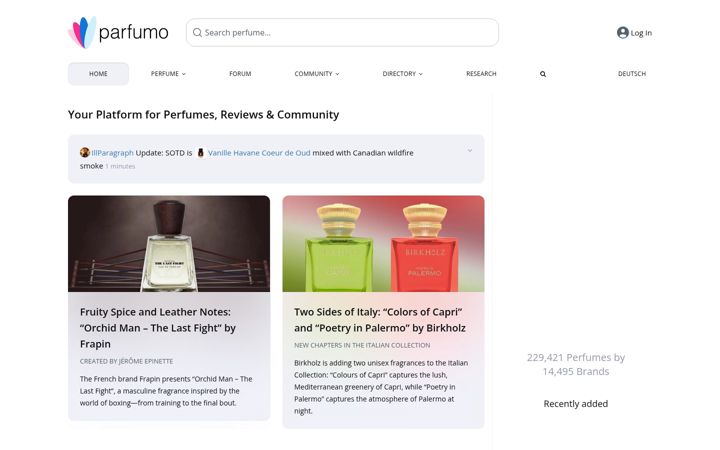Open the Two Sides of Italy Birkholz article

(380, 320)
